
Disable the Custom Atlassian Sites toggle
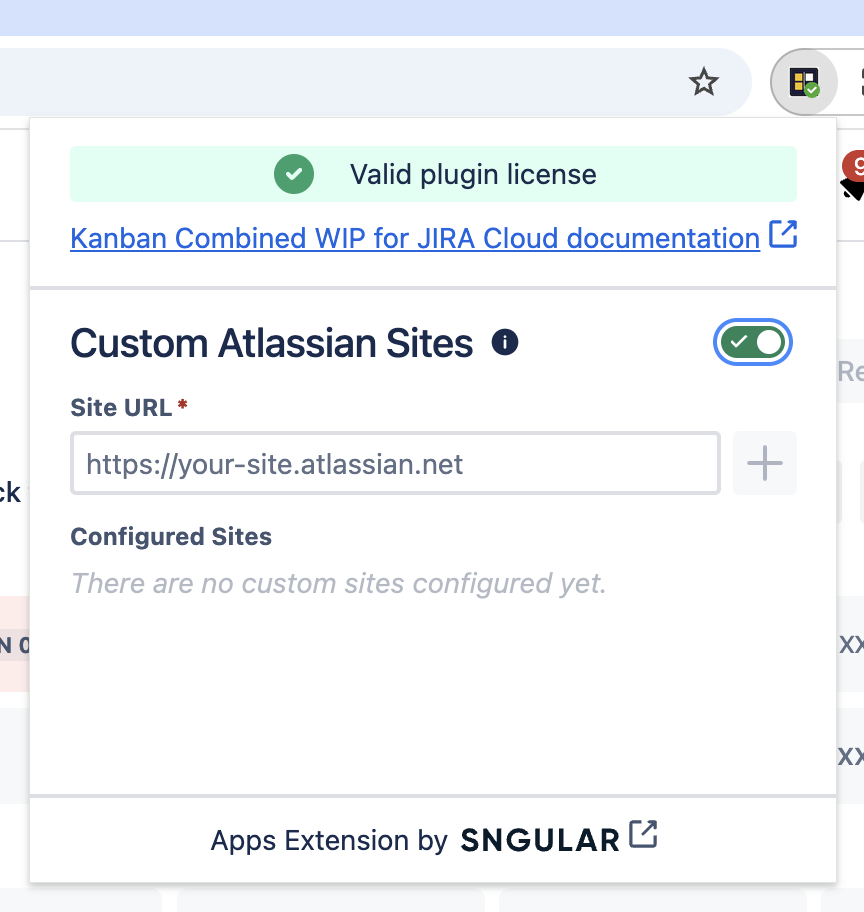click(754, 342)
